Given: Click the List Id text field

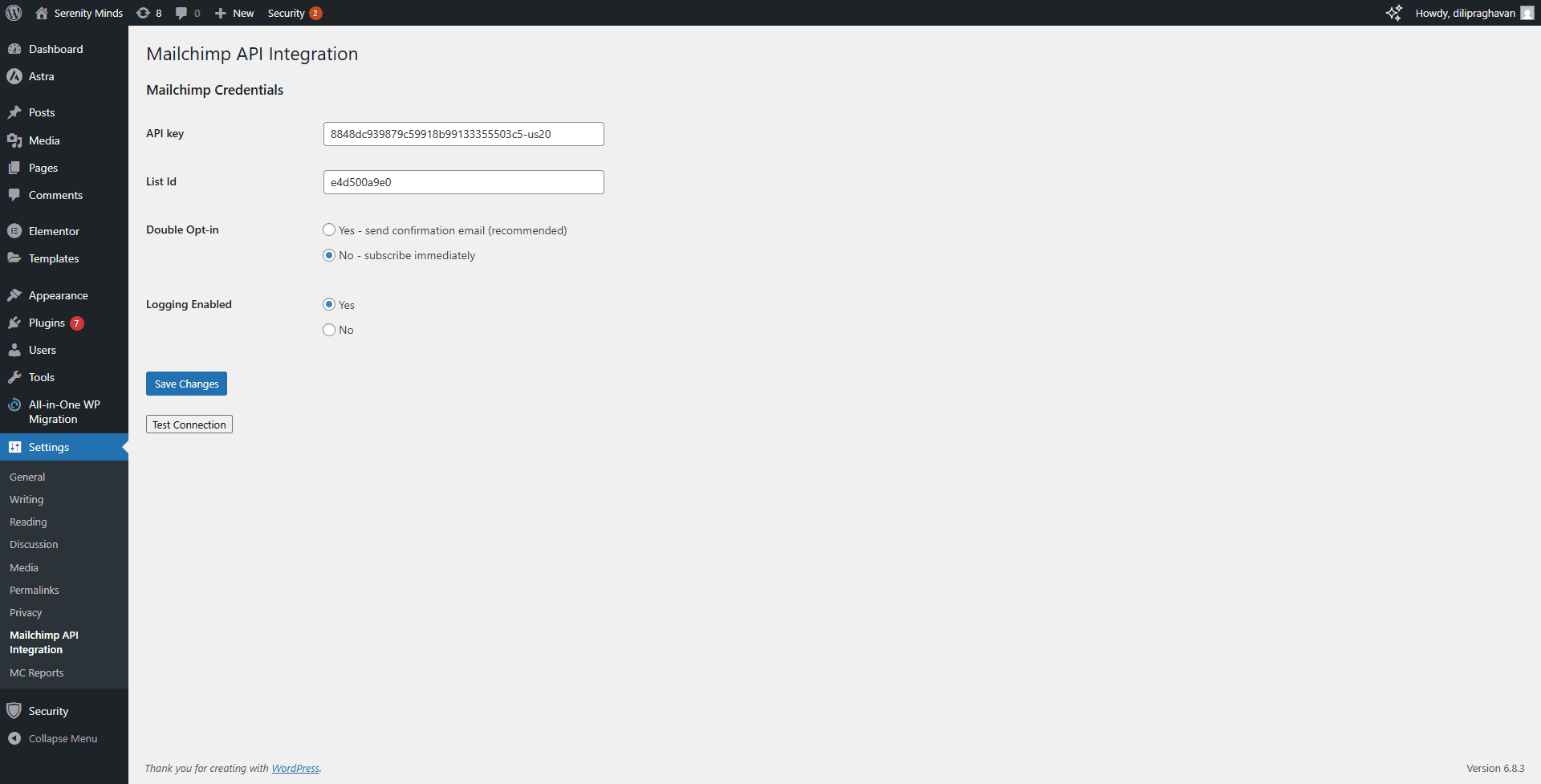Looking at the screenshot, I should 463,182.
